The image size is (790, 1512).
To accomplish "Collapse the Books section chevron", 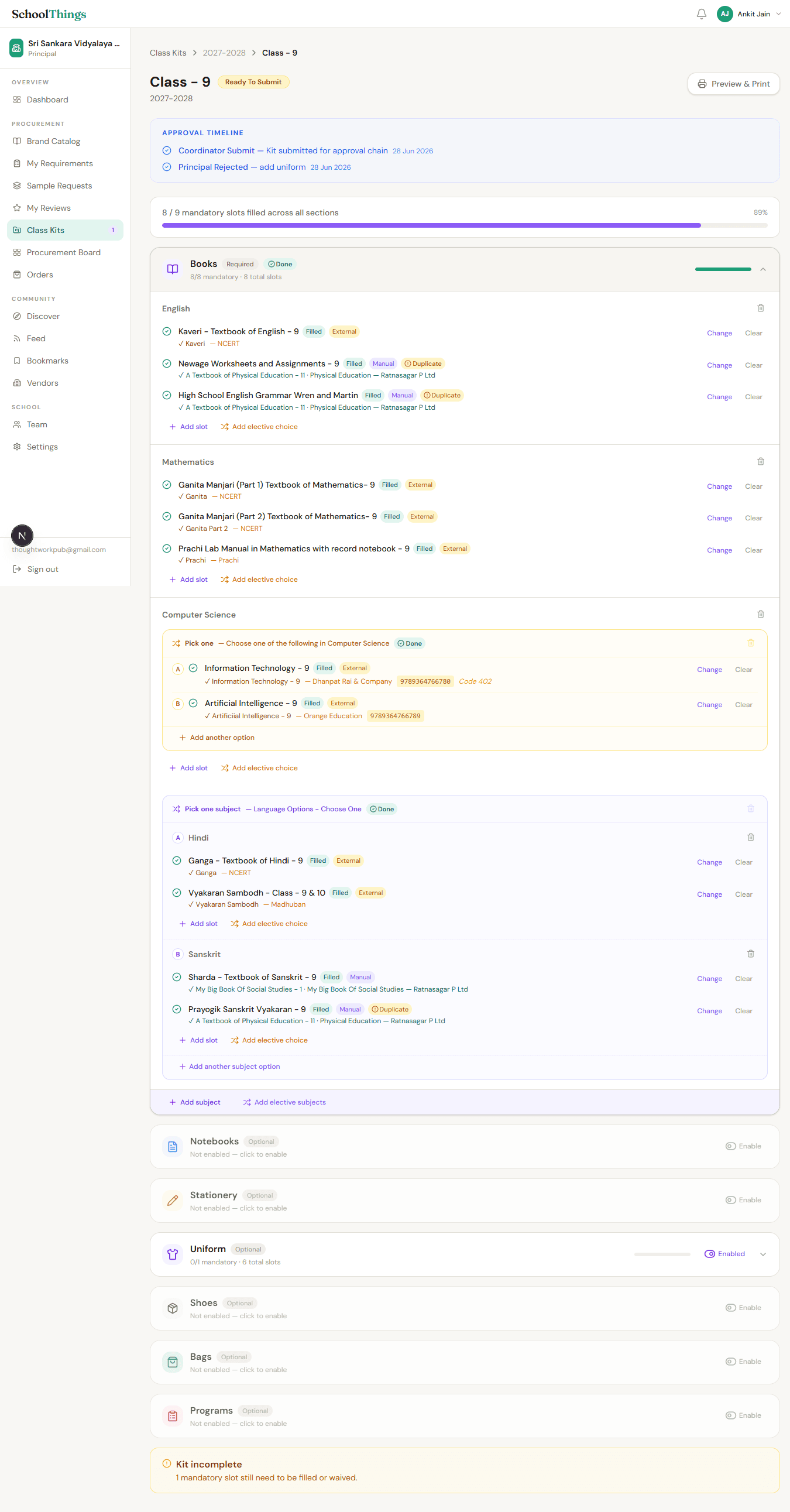I will (763, 269).
